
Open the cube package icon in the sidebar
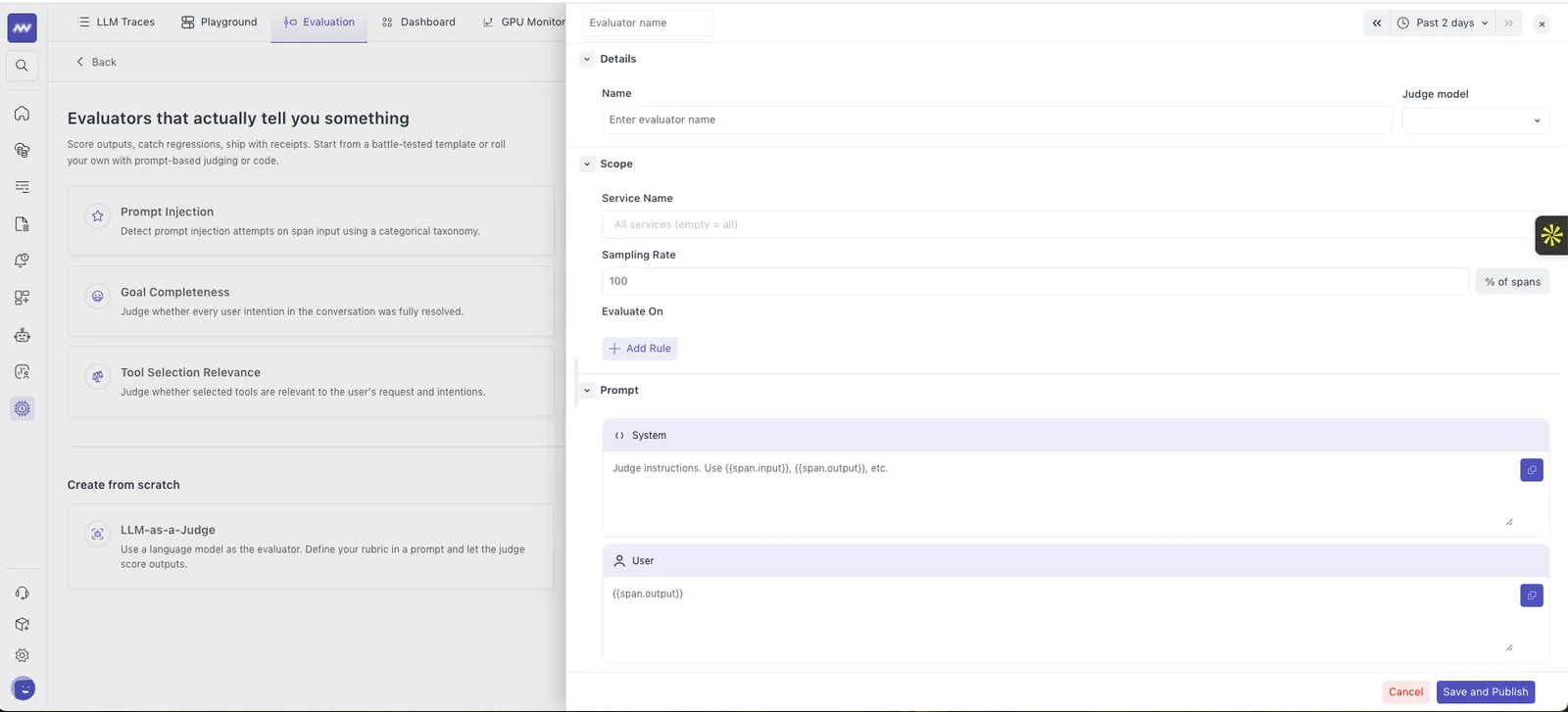[22, 624]
